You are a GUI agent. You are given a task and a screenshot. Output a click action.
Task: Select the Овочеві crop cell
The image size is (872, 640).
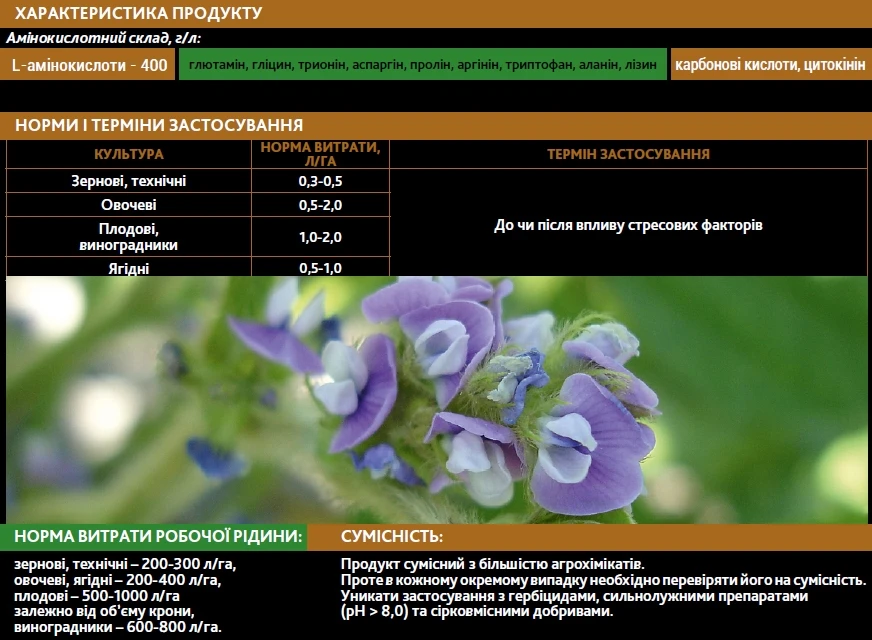(x=129, y=205)
